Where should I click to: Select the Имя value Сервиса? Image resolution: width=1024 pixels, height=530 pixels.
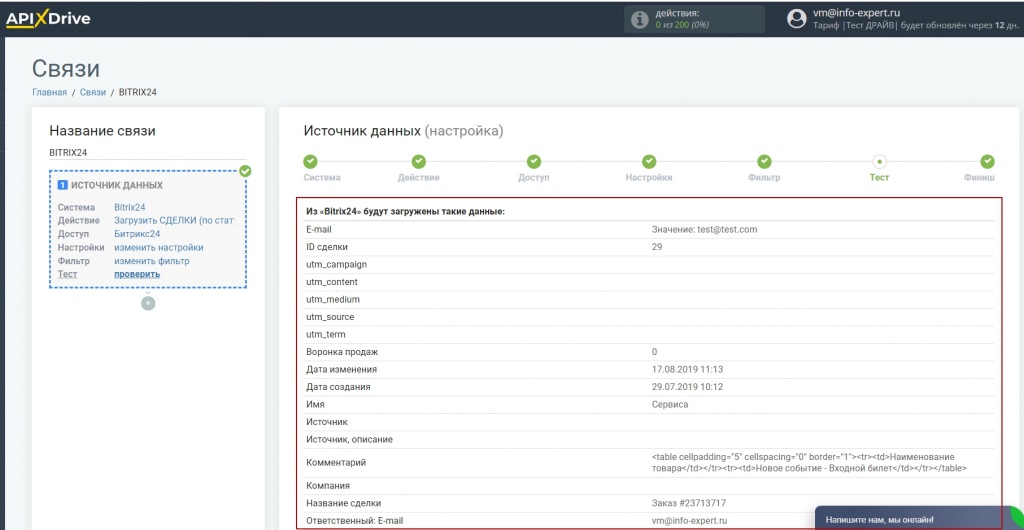coord(670,404)
